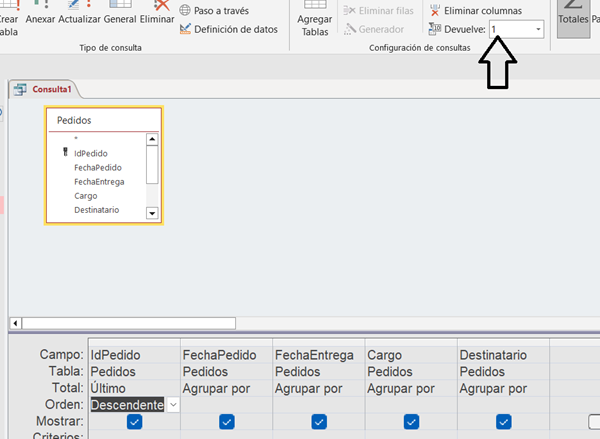Select the Anexar query type
The width and height of the screenshot is (600, 439).
[40, 13]
